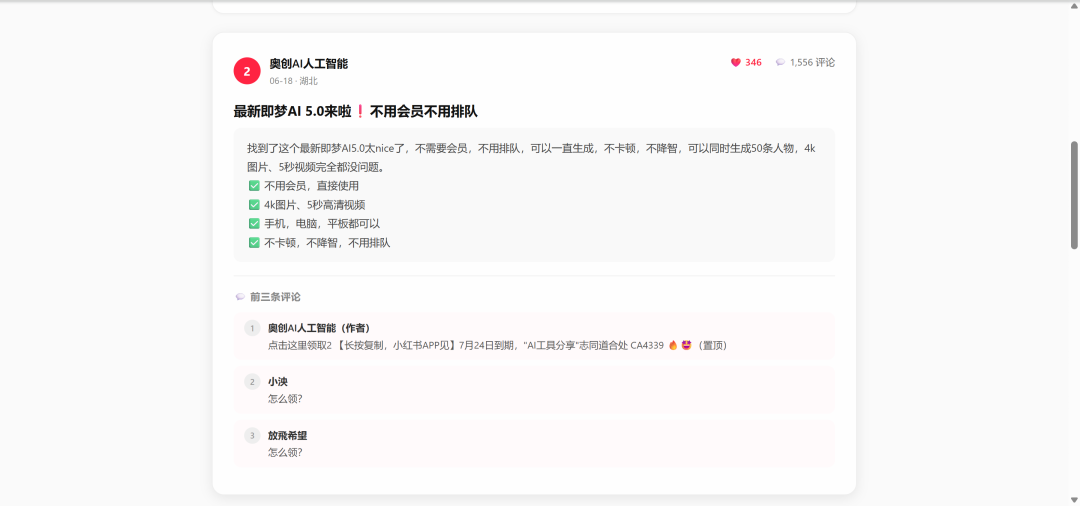Click the heart-eyes emoji in pinned comment
1080x506 pixels.
(686, 346)
